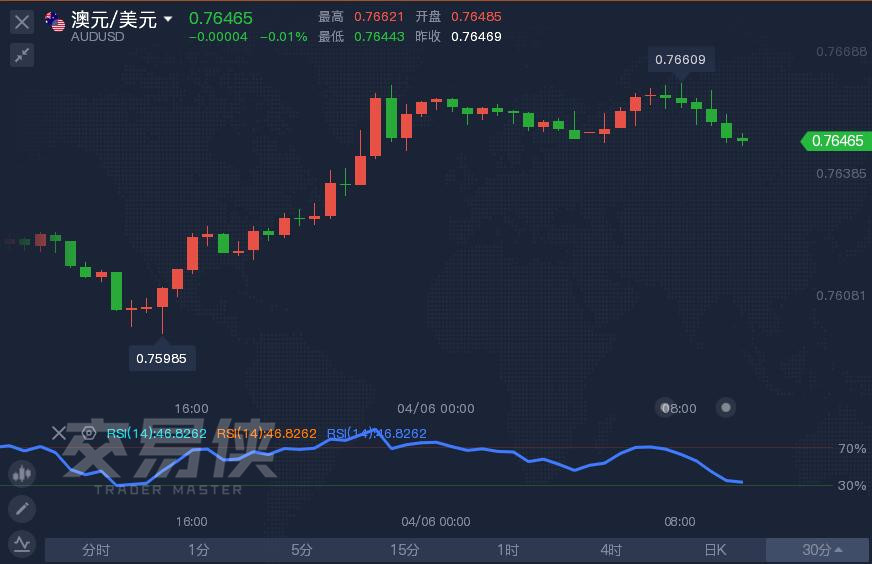Click the header price 0.76465

pyautogui.click(x=221, y=18)
